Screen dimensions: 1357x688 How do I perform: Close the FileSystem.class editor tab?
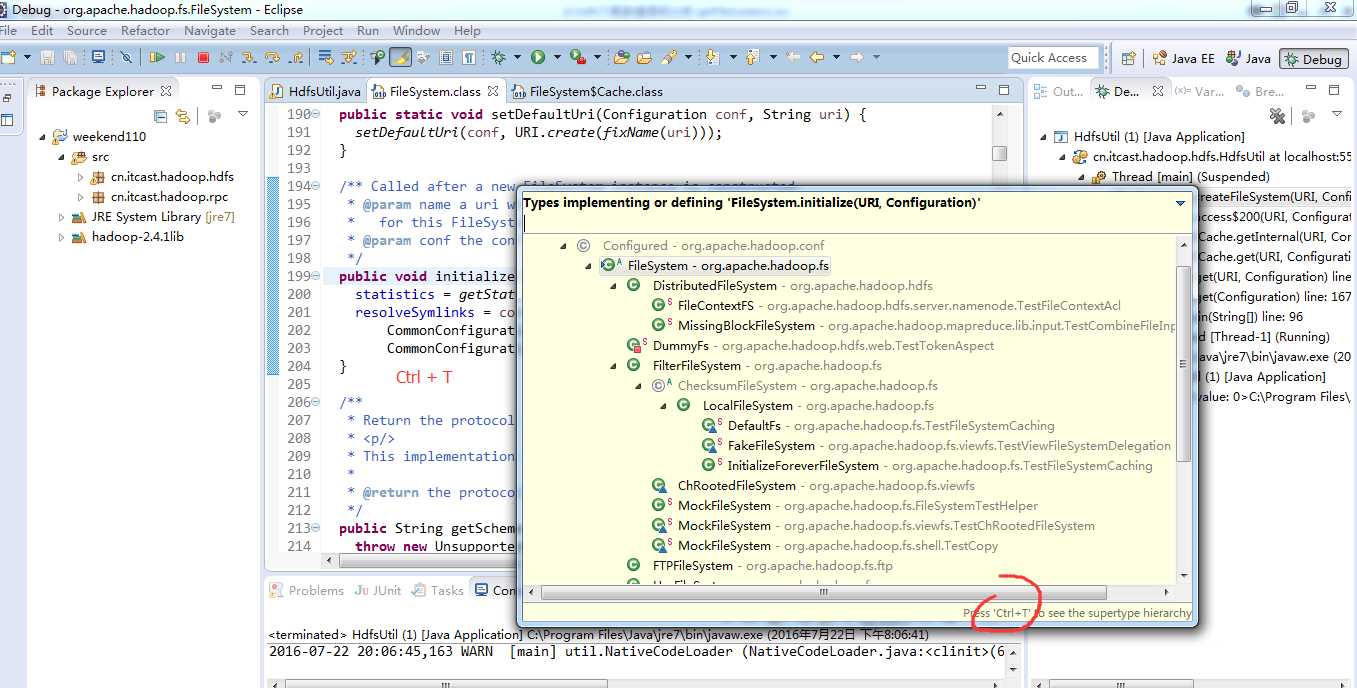coord(493,91)
